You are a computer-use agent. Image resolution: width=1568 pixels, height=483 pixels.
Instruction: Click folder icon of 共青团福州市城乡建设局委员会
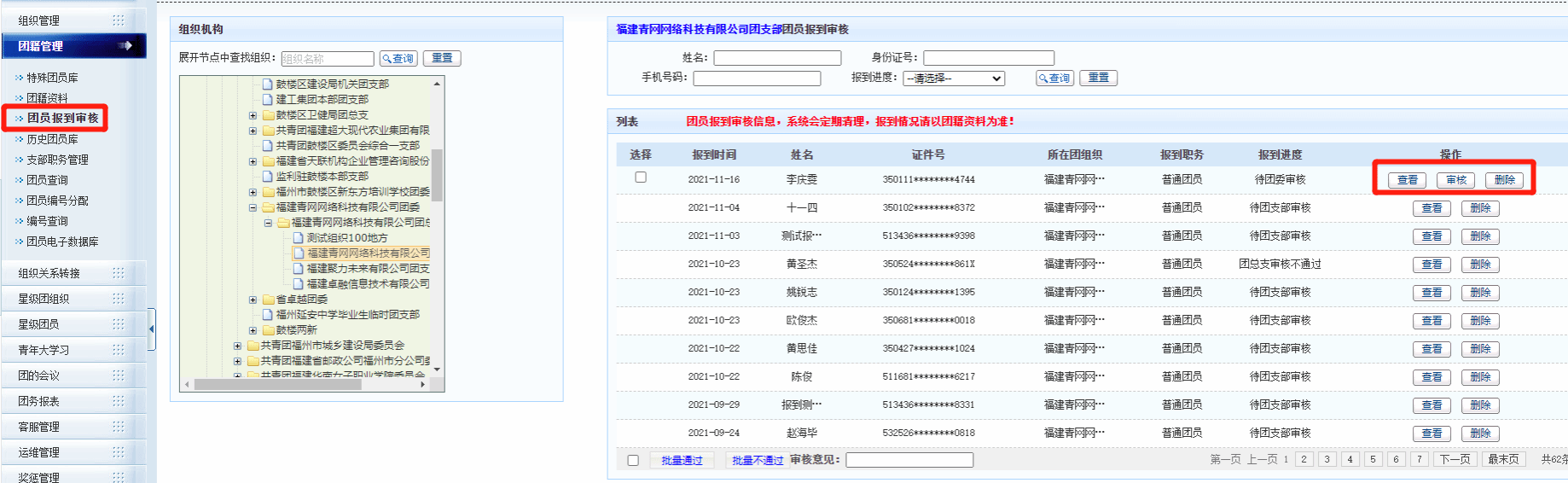pos(253,346)
